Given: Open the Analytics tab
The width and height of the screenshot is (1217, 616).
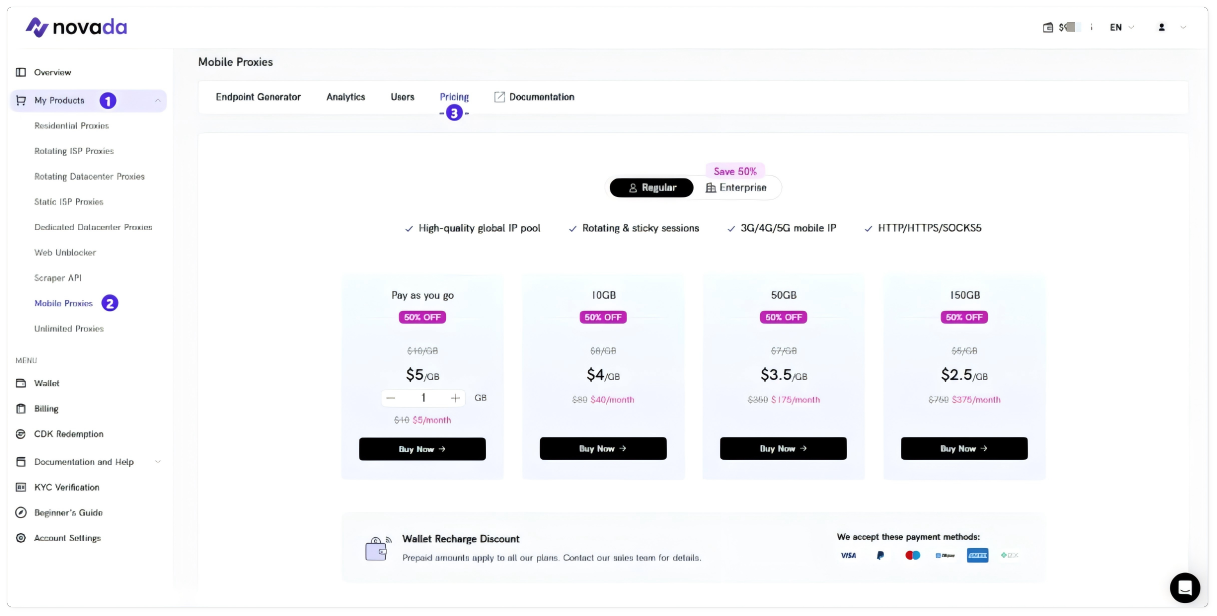Looking at the screenshot, I should tap(346, 97).
